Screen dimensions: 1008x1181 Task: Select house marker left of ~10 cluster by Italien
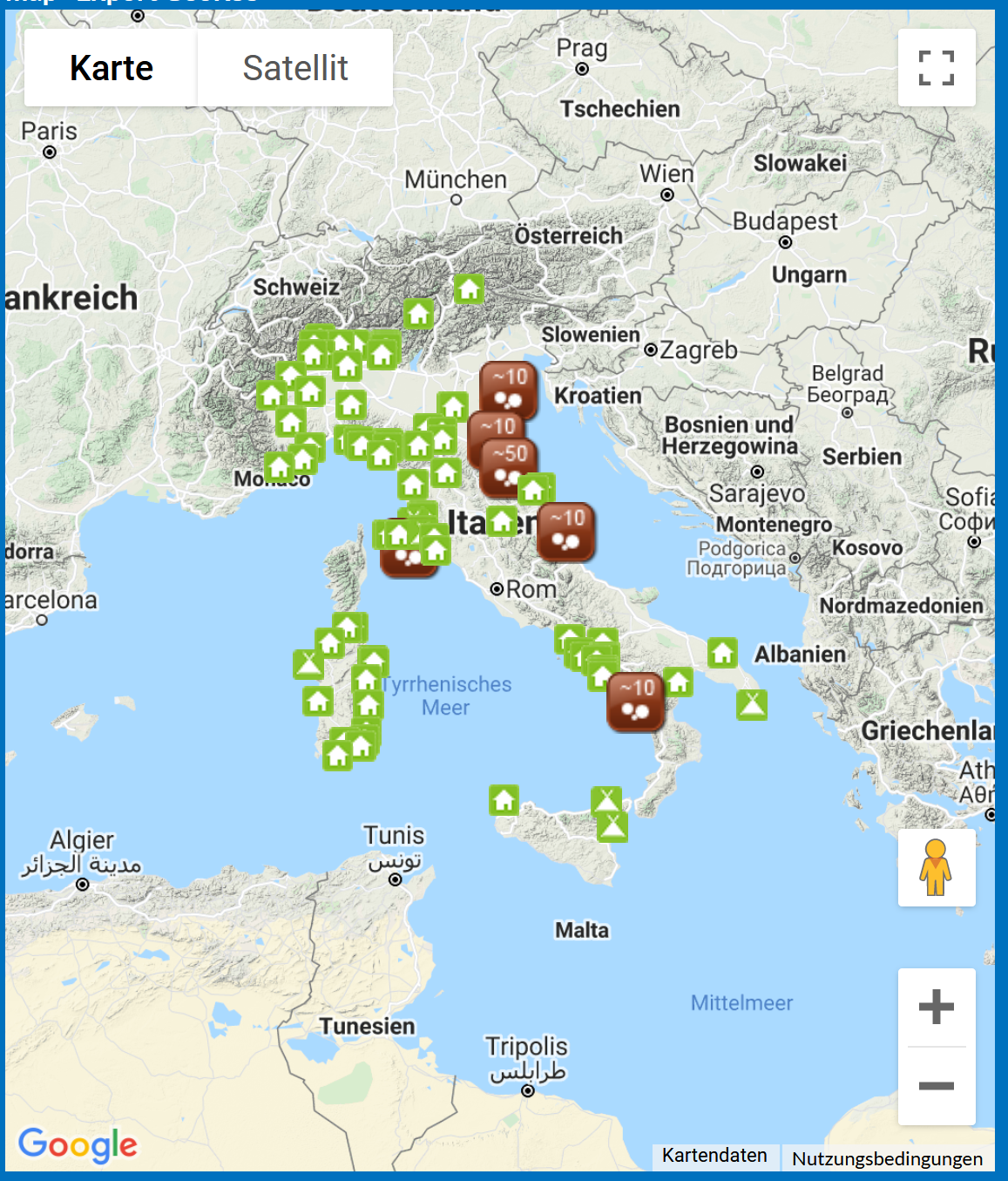(x=502, y=521)
